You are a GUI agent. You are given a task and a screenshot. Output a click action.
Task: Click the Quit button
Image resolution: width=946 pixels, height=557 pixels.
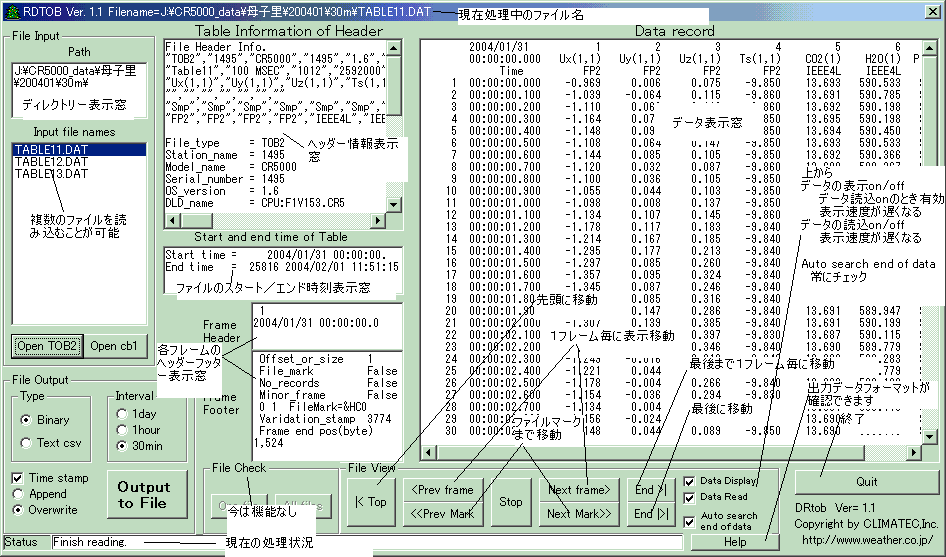tap(866, 482)
